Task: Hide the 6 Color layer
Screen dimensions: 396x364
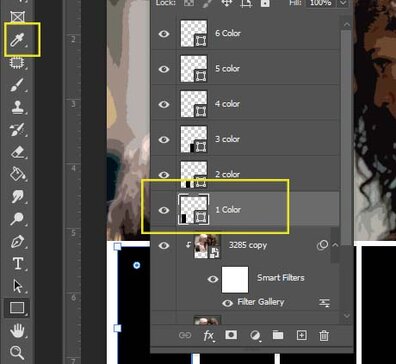Action: [x=164, y=34]
